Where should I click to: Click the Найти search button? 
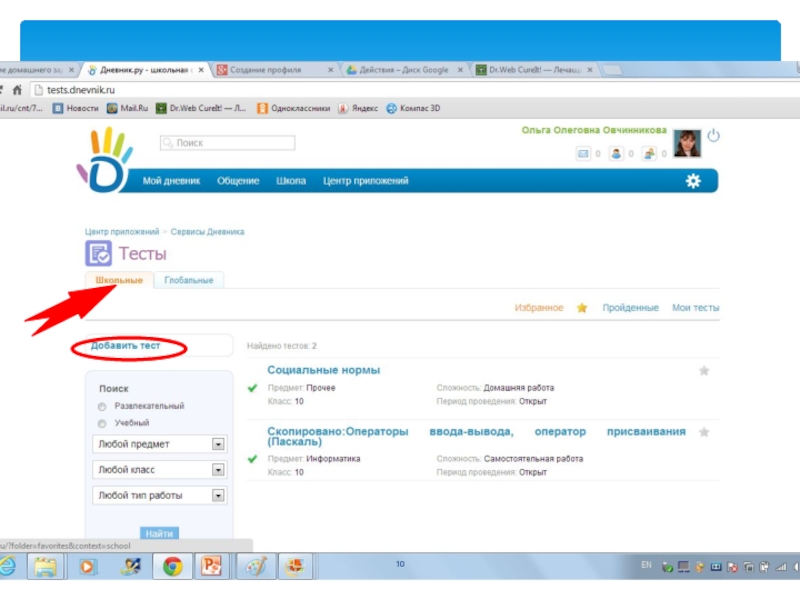[159, 533]
